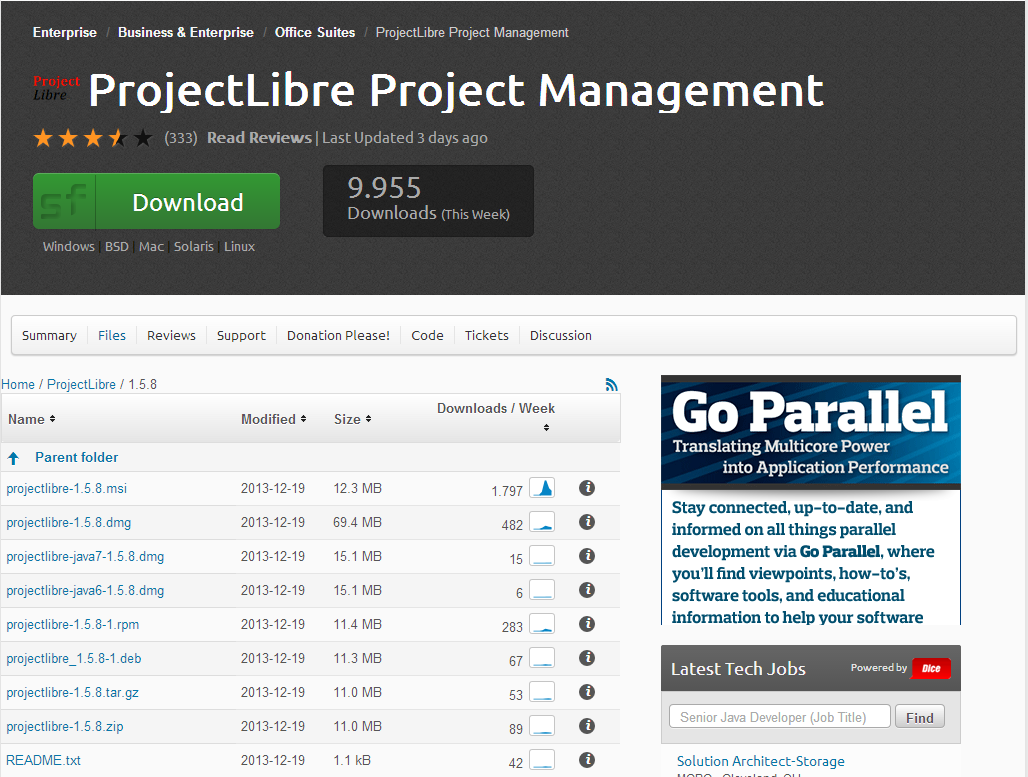View download stats chart for projectlibre-1.5.8.zip

542,726
